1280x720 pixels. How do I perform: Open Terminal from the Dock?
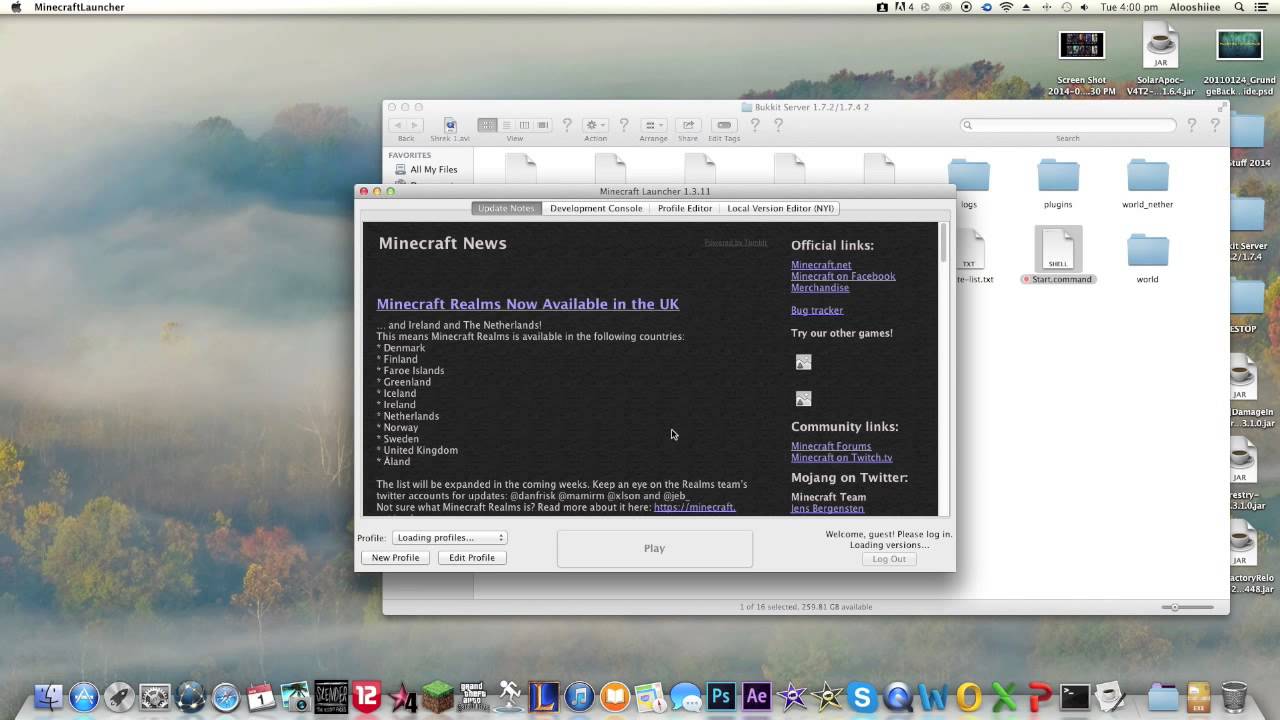1075,697
